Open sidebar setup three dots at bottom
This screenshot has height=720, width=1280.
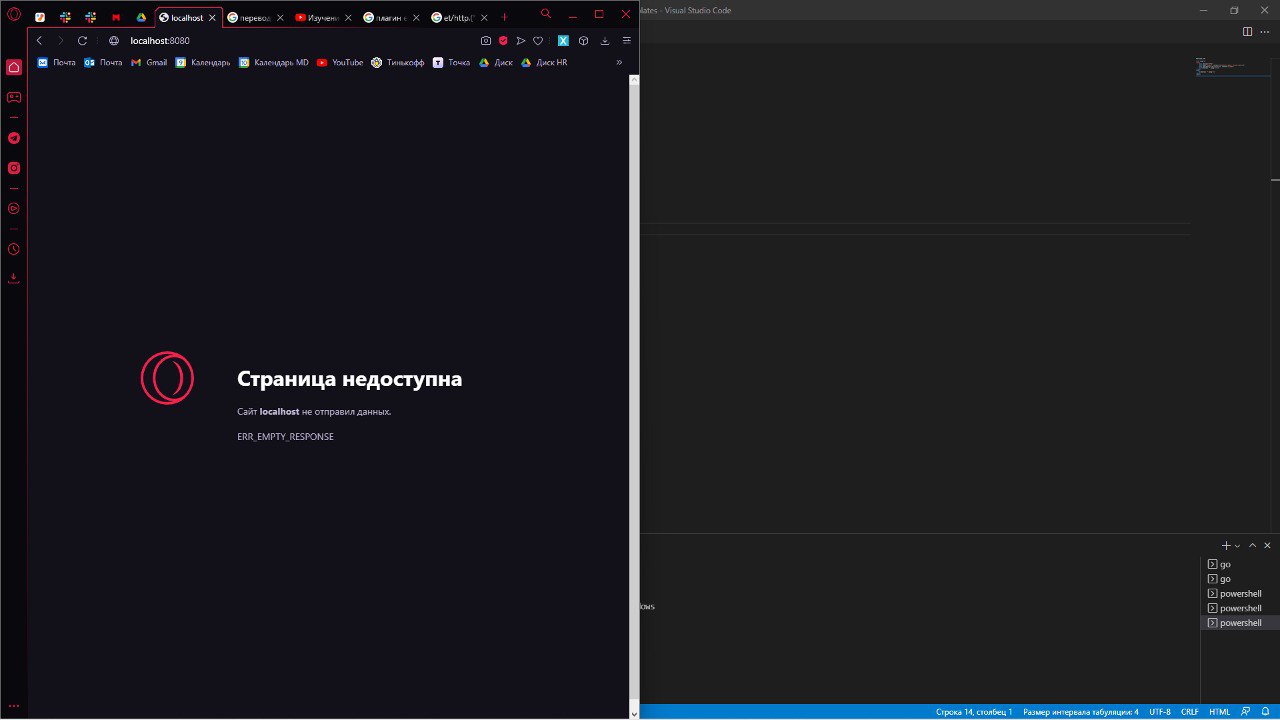coord(14,706)
